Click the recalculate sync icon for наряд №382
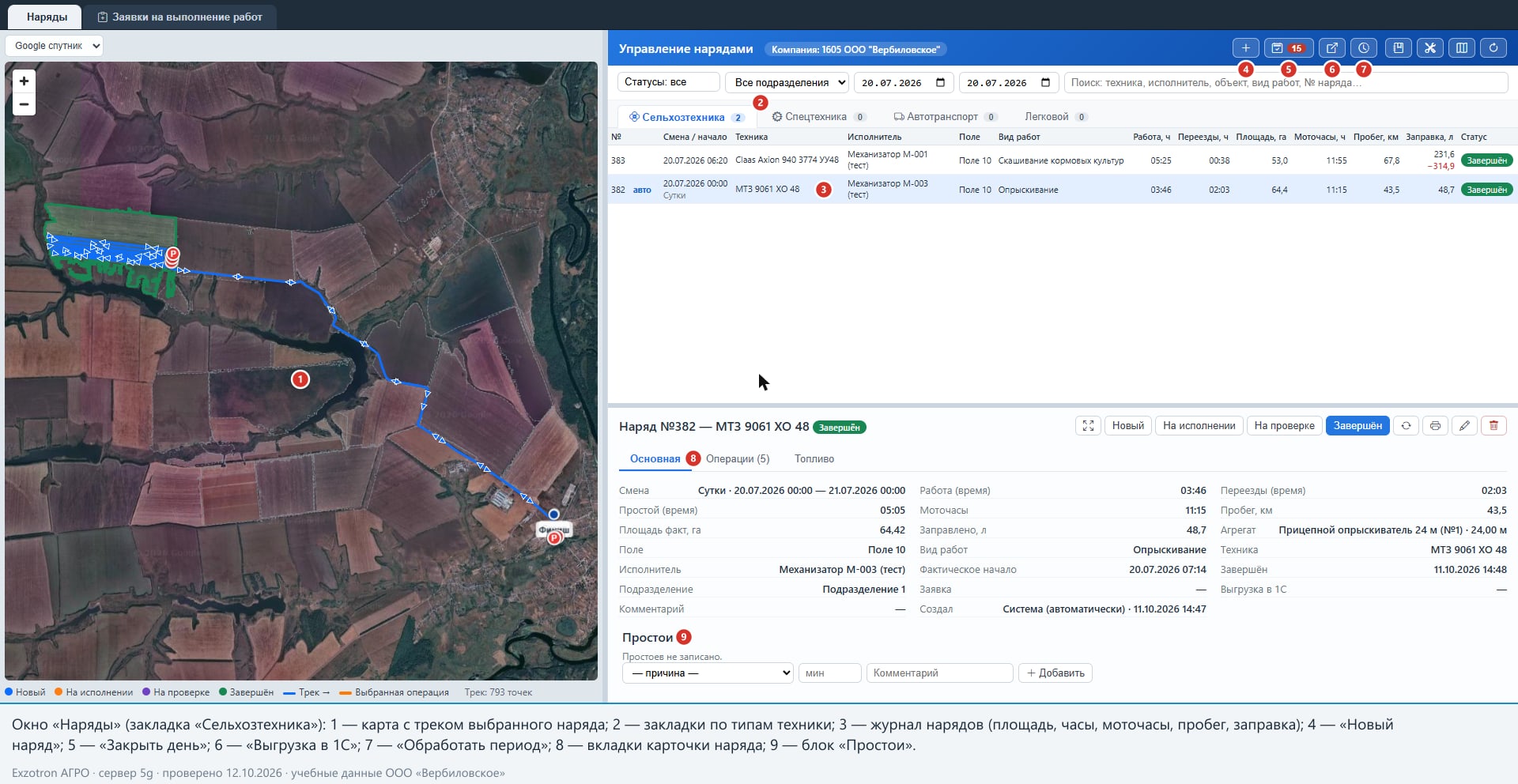 coord(1406,426)
